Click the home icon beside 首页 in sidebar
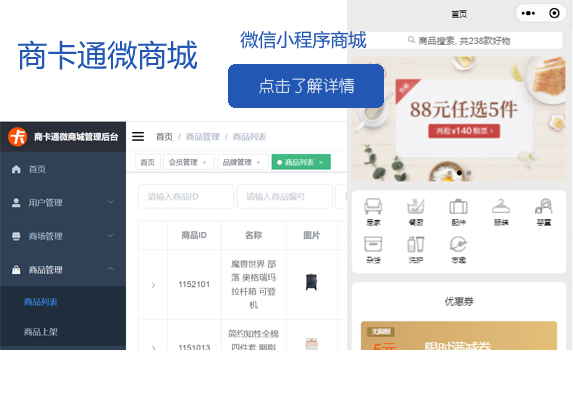This screenshot has width=573, height=405. (16, 169)
